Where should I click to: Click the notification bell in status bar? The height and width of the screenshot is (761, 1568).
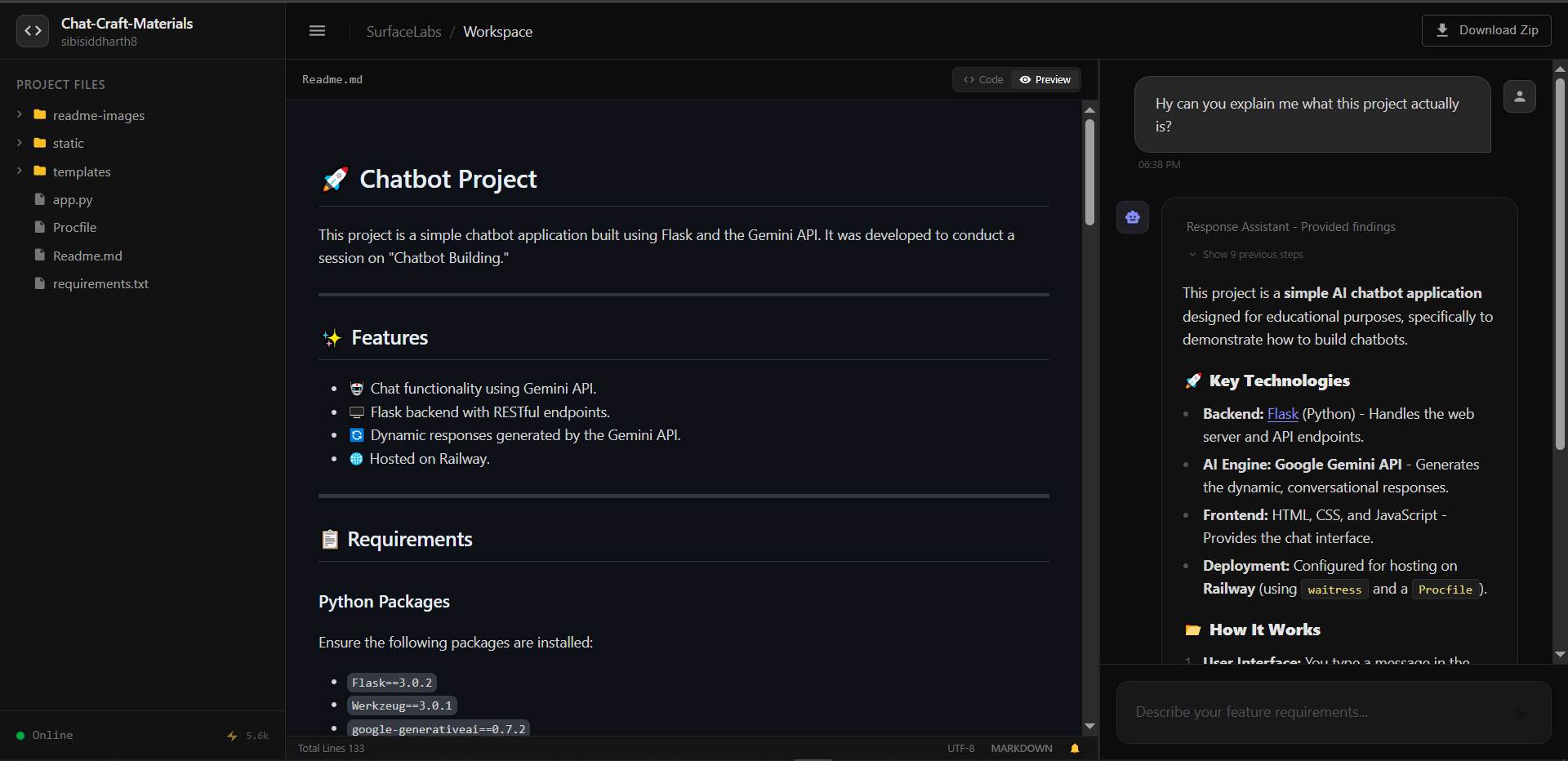click(1075, 748)
